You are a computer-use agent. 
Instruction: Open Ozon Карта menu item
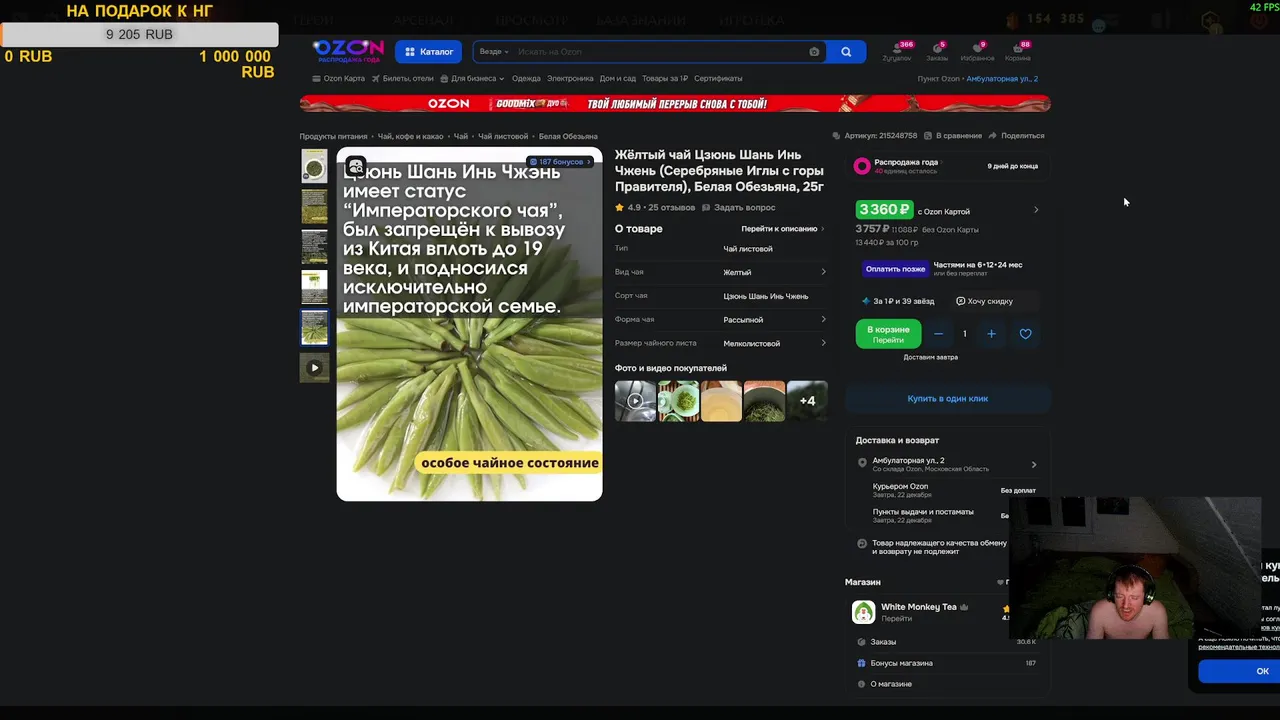[339, 78]
